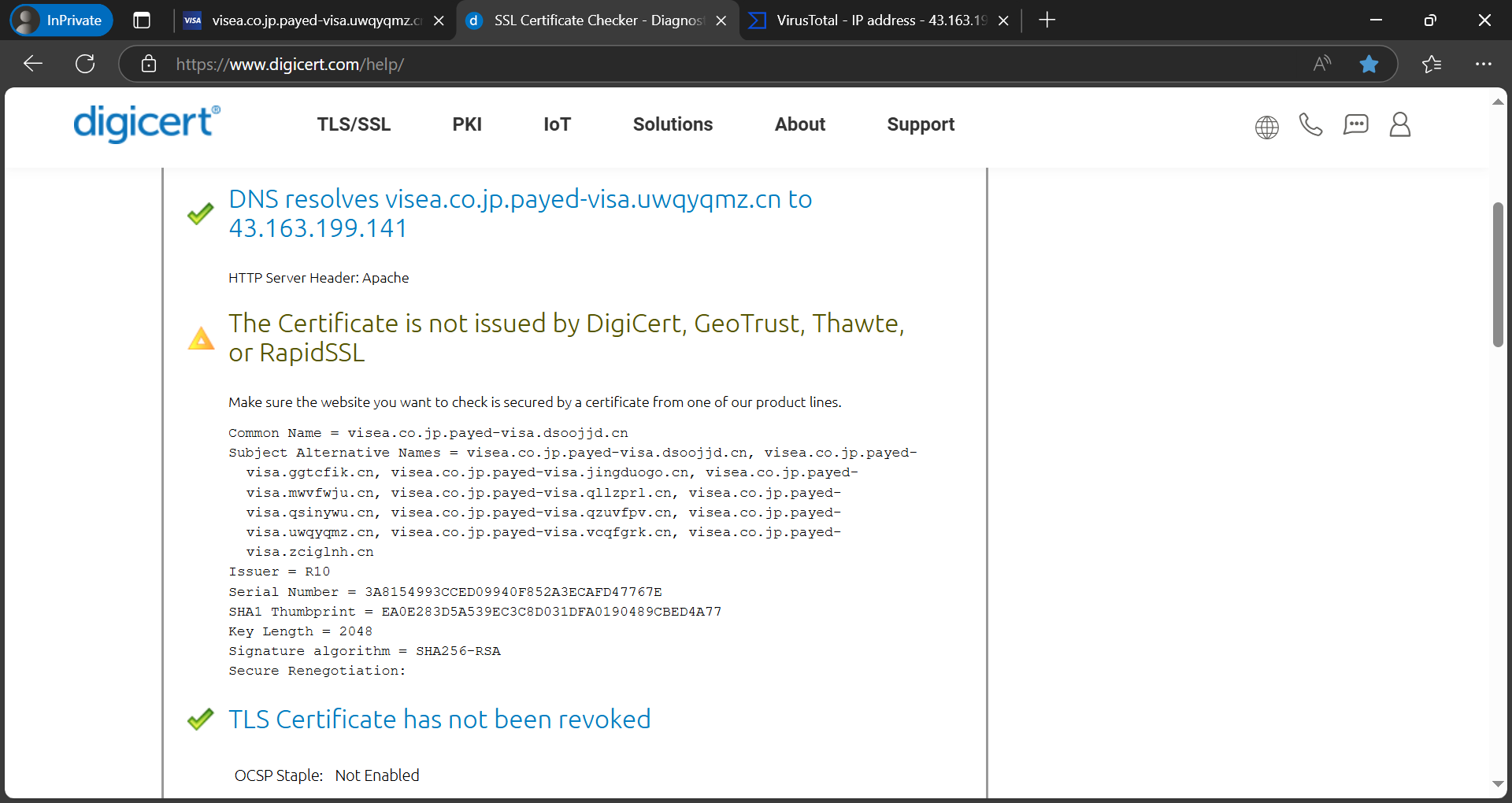Click the 'Secure Renegotiation:' line
Screen dimensions: 1512x803
[317, 671]
